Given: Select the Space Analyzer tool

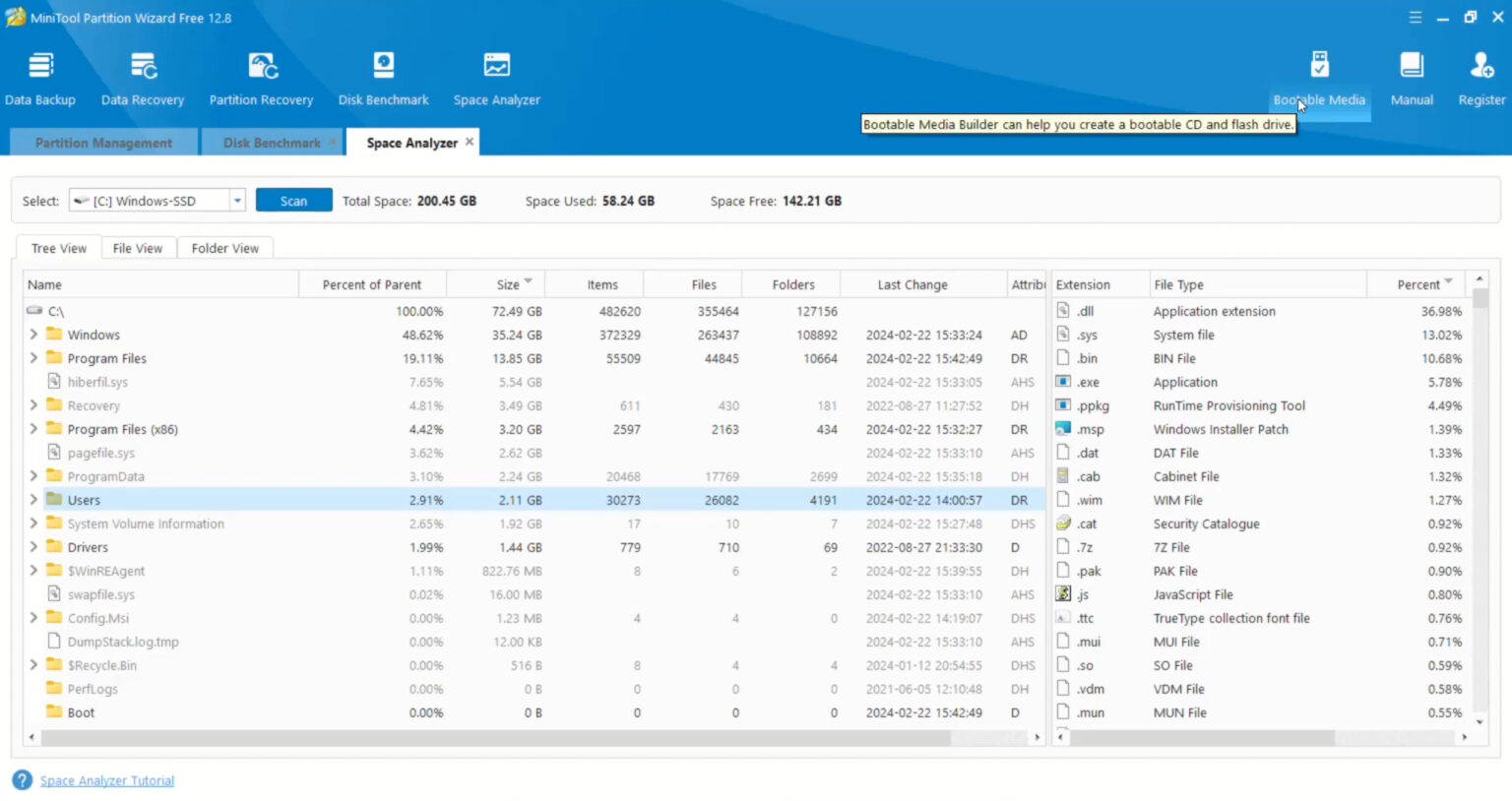Looking at the screenshot, I should click(x=496, y=77).
